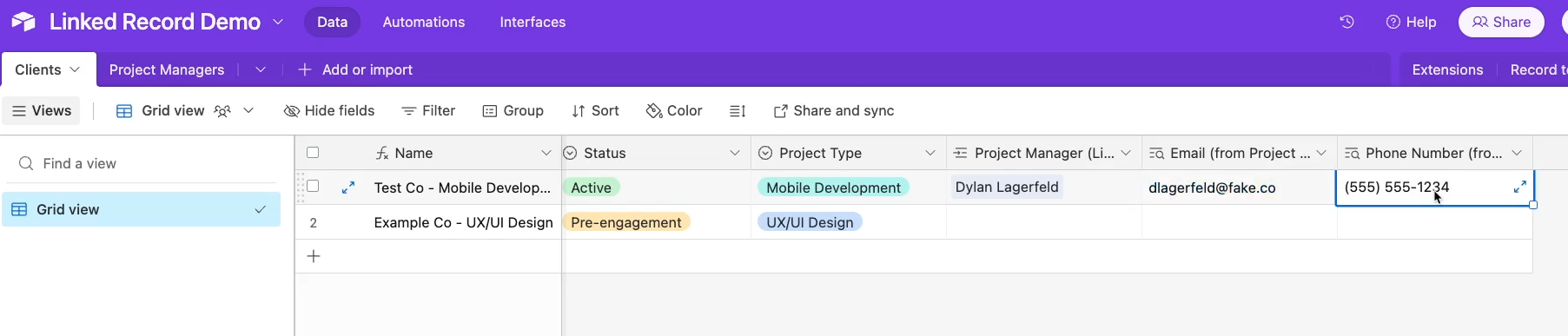Open the Color records option
Screen dimensions: 1568x336
pyautogui.click(x=674, y=111)
